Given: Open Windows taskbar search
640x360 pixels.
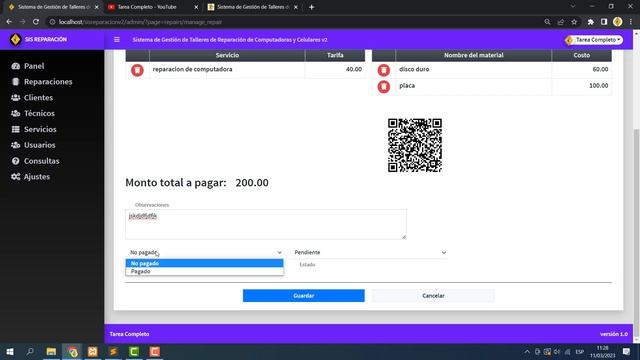Looking at the screenshot, I should [x=30, y=351].
